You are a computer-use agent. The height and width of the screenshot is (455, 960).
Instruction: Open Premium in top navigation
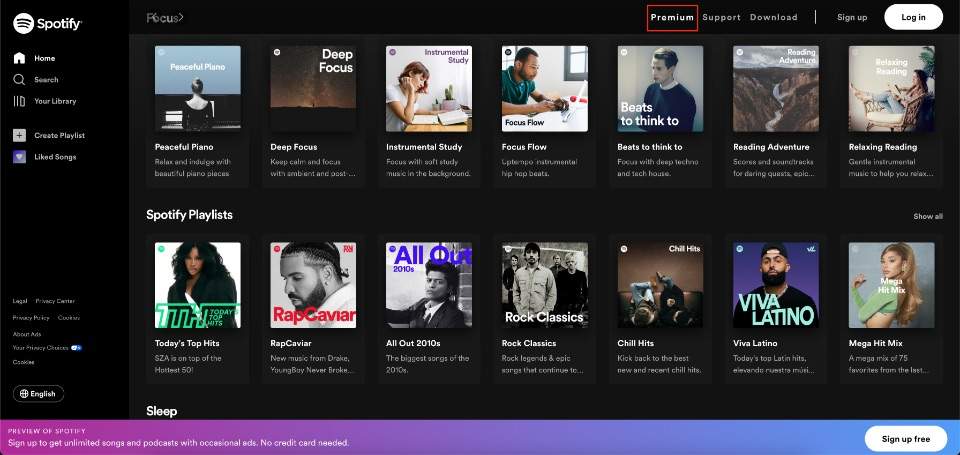[x=672, y=17]
